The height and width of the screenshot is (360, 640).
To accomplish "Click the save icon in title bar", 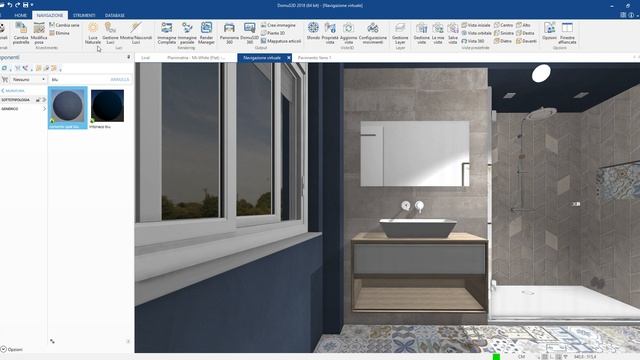I will 25,5.
